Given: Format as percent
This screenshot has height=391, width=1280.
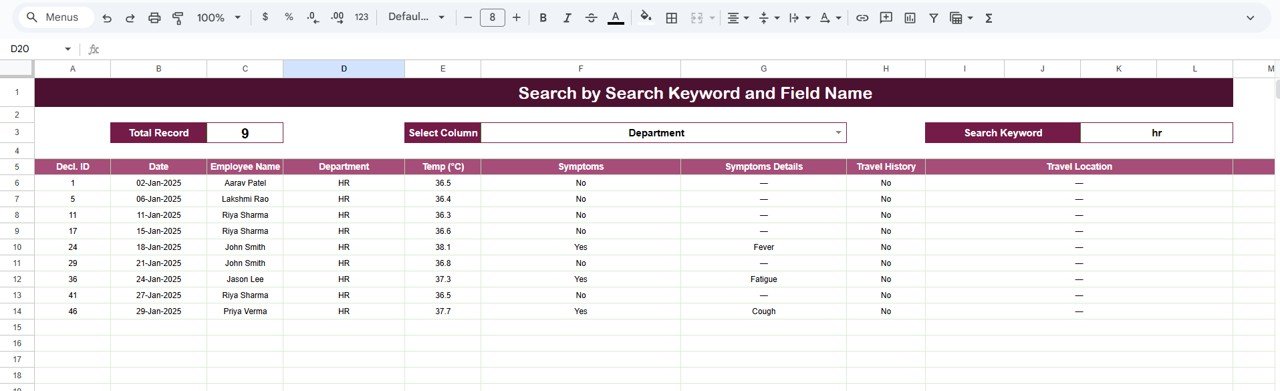Looking at the screenshot, I should click(x=289, y=18).
